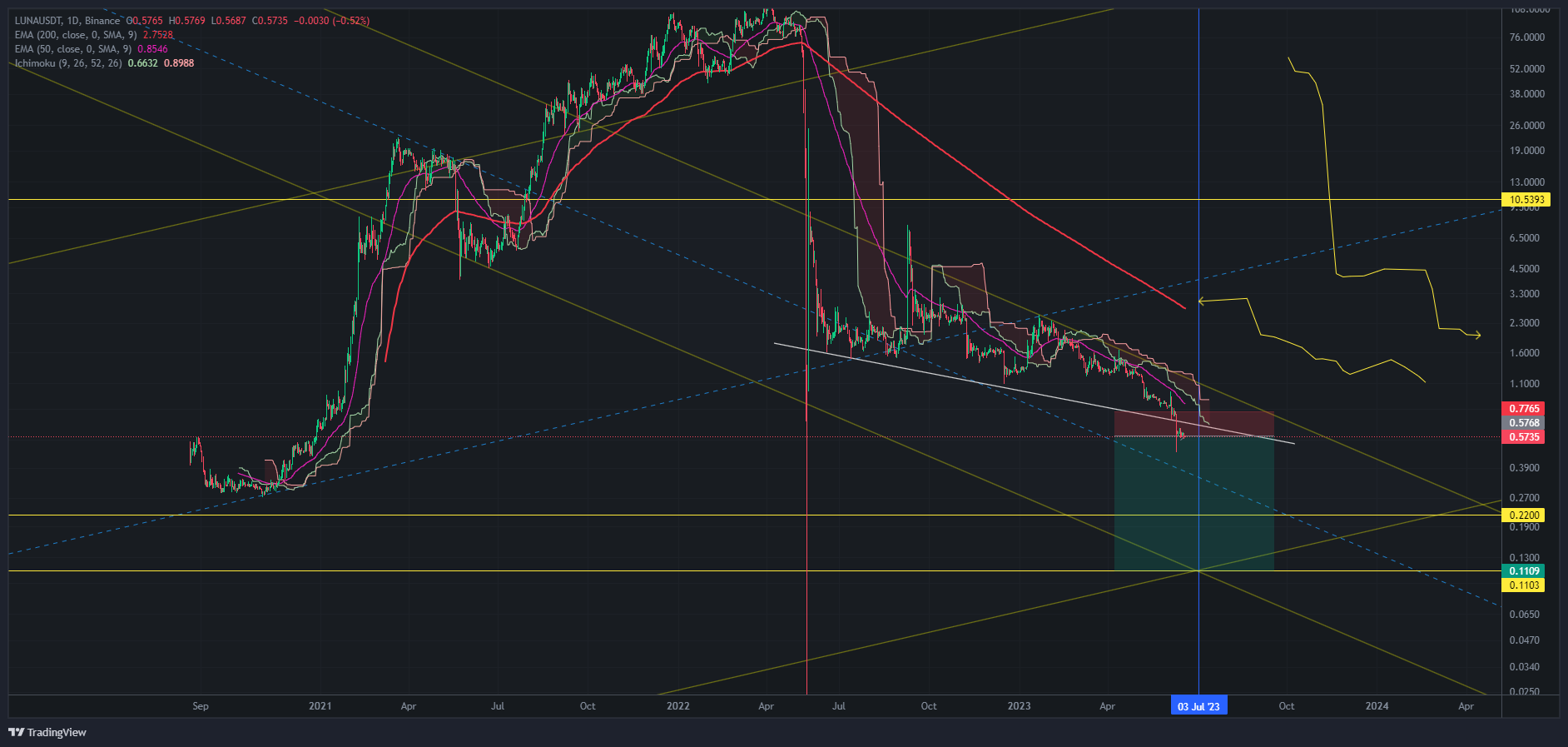Select the EMA 50 indicator legend row
The width and height of the screenshot is (1568, 747).
pos(92,49)
